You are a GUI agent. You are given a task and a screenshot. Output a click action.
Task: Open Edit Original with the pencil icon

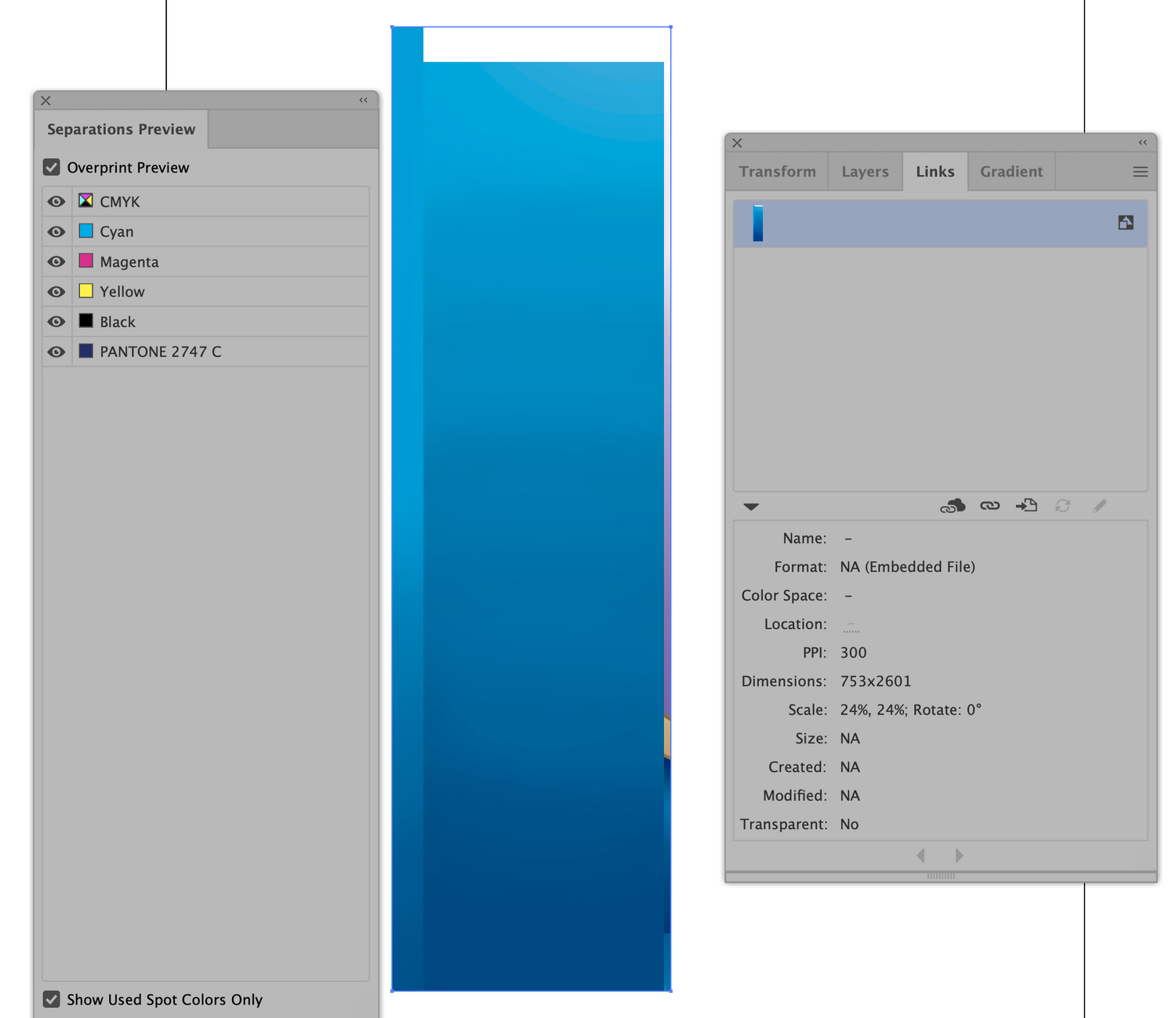(x=1099, y=506)
